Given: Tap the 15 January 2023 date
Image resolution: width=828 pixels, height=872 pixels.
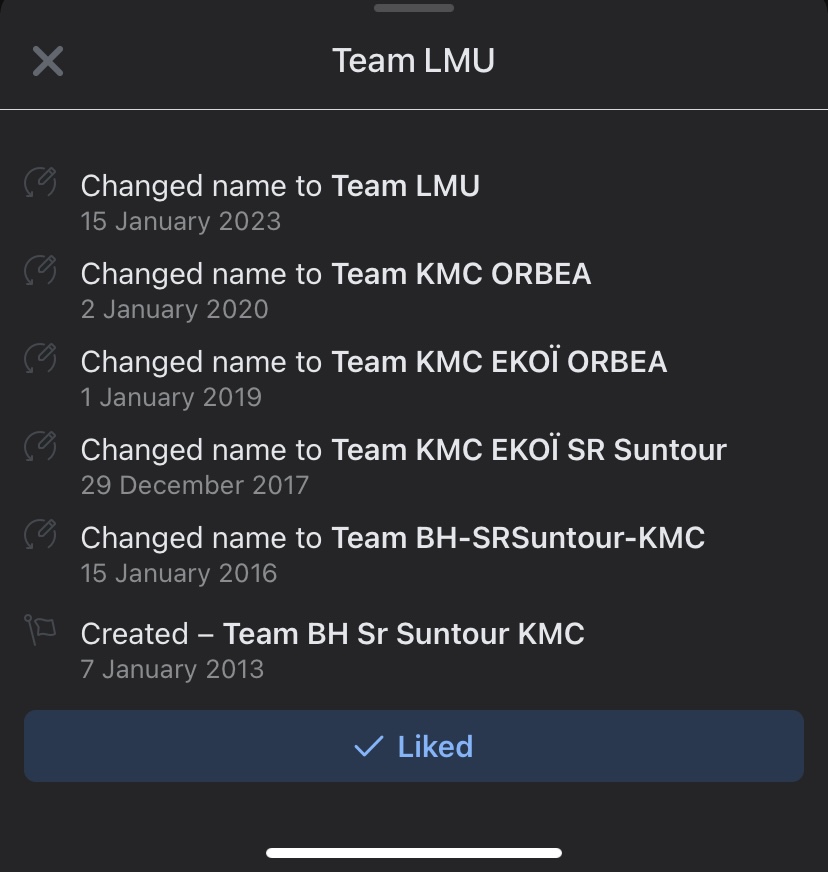Looking at the screenshot, I should click(181, 221).
